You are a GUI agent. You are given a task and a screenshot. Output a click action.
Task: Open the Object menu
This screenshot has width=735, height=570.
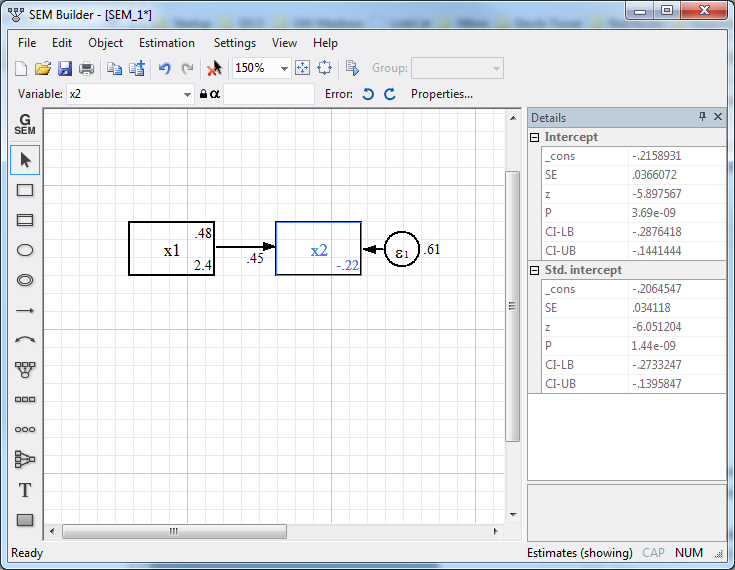[105, 43]
